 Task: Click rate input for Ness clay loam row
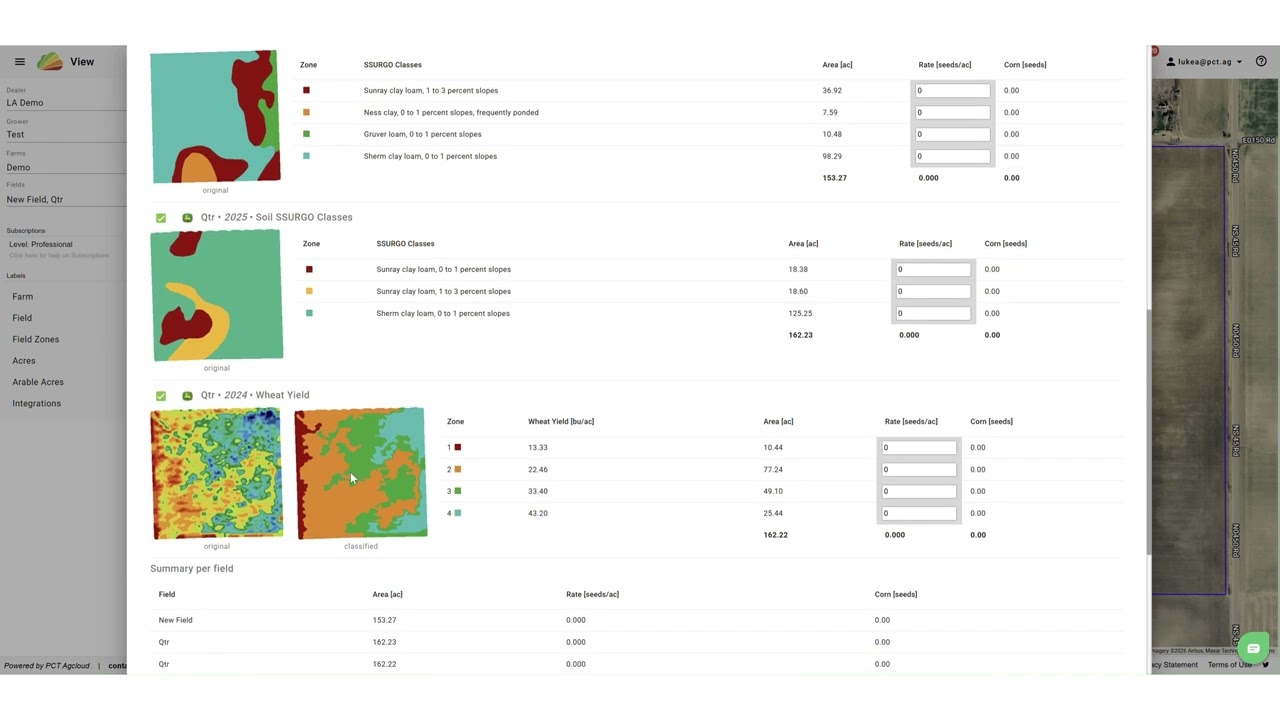coord(952,112)
